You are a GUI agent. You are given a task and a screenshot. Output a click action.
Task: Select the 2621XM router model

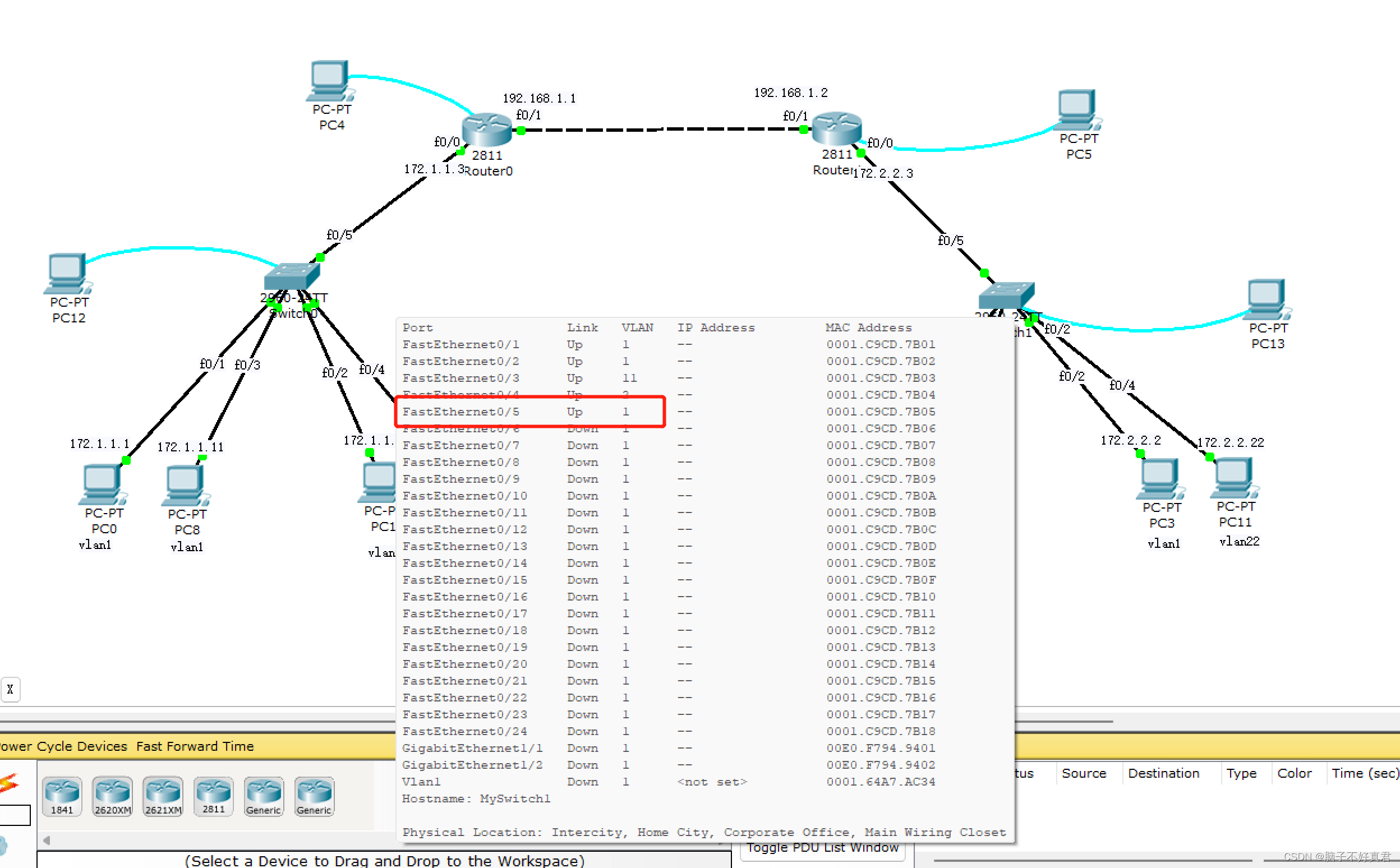pyautogui.click(x=163, y=795)
